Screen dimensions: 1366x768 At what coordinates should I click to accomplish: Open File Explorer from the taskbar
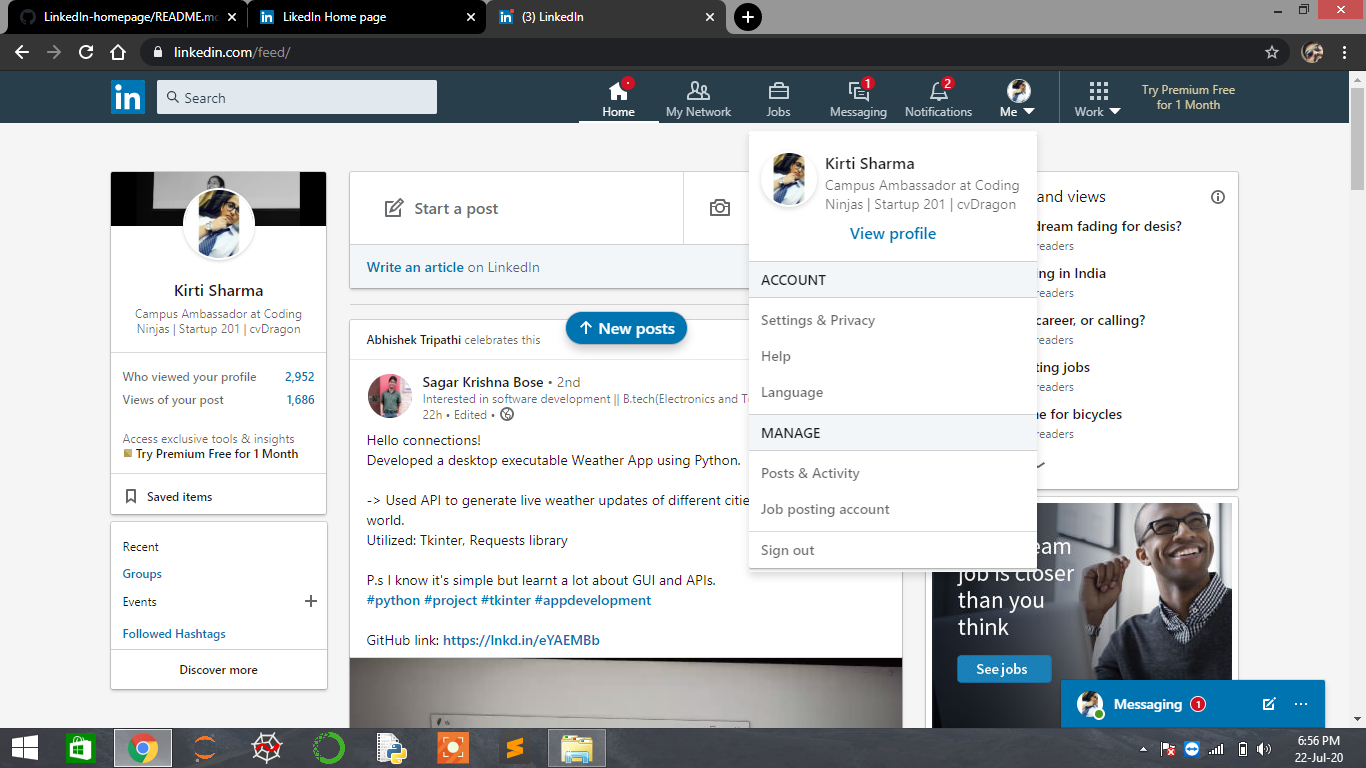577,748
